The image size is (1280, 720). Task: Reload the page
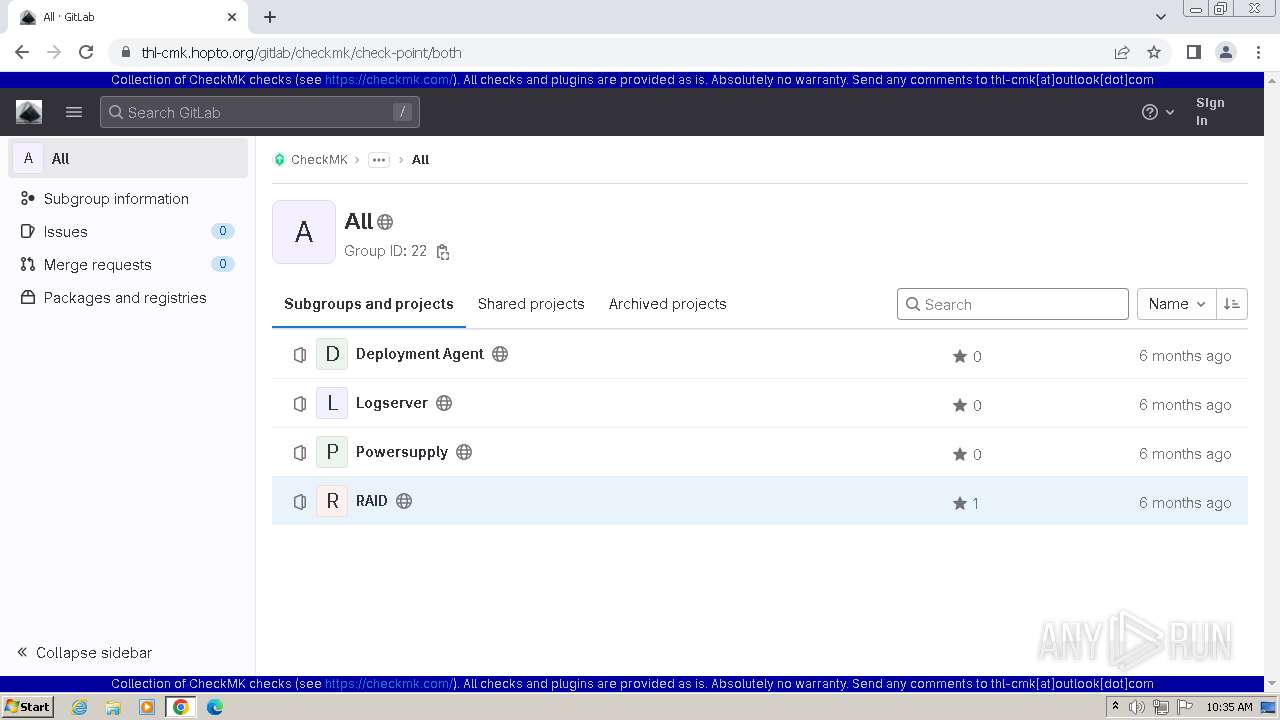click(86, 52)
